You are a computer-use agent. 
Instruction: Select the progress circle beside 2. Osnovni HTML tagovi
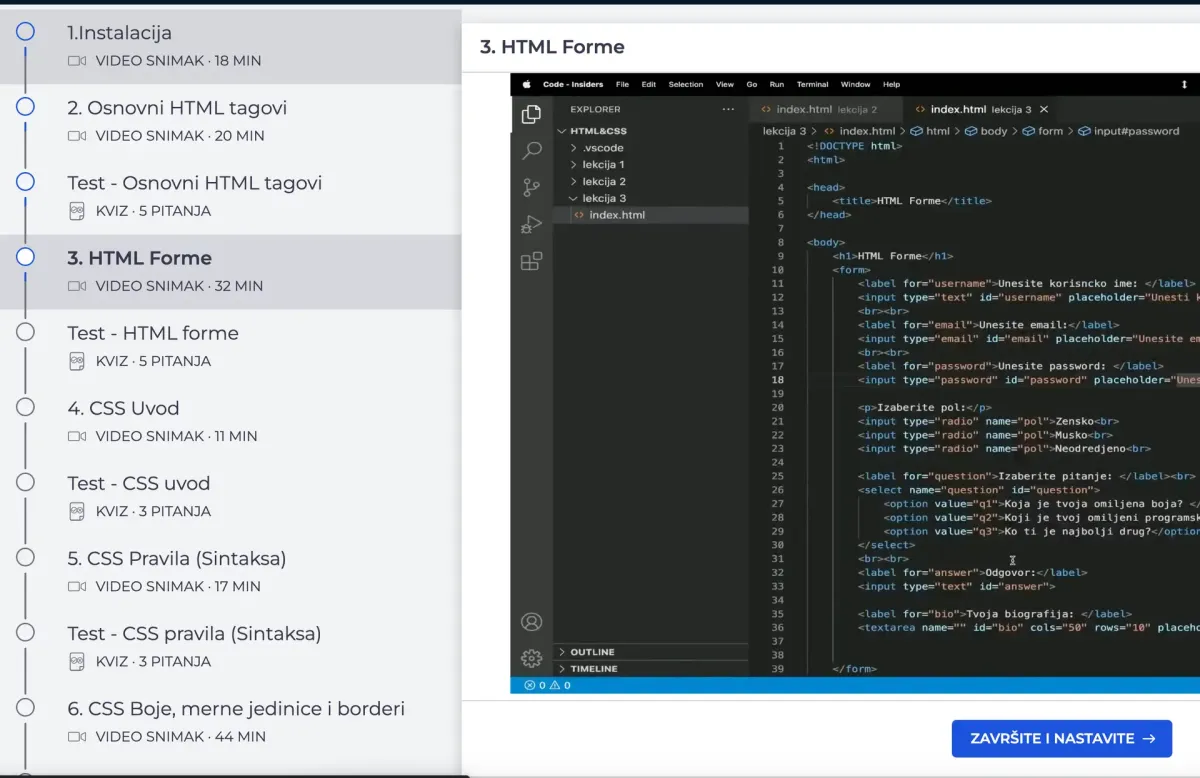[25, 106]
